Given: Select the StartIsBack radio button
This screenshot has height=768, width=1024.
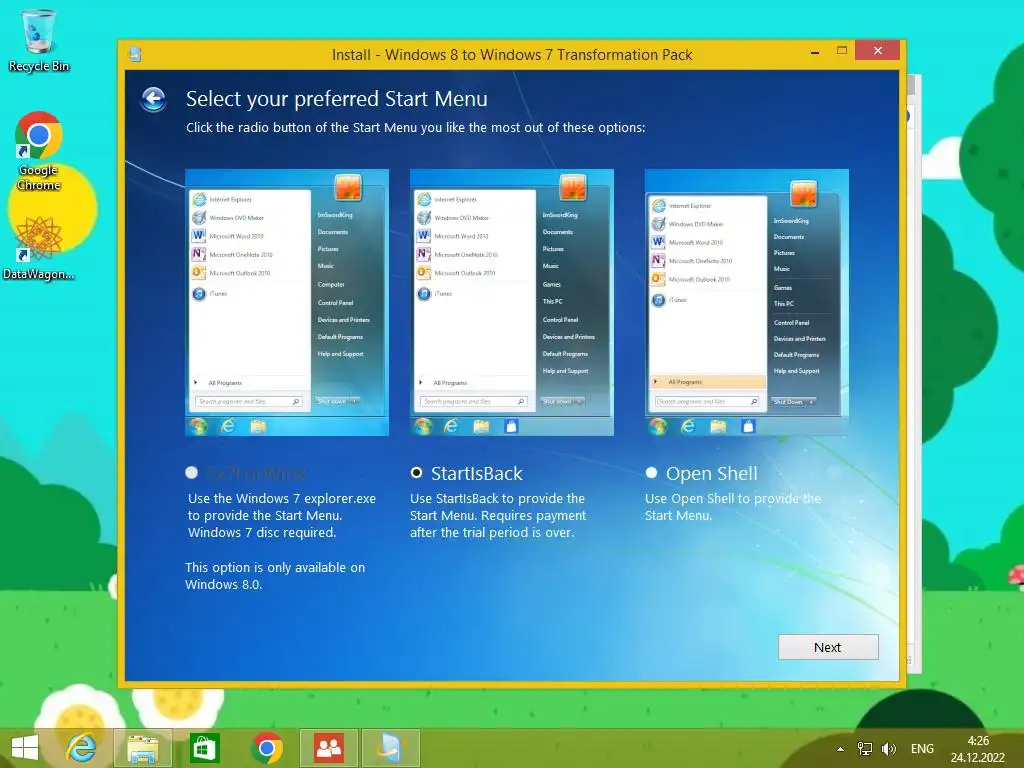Looking at the screenshot, I should pyautogui.click(x=416, y=473).
